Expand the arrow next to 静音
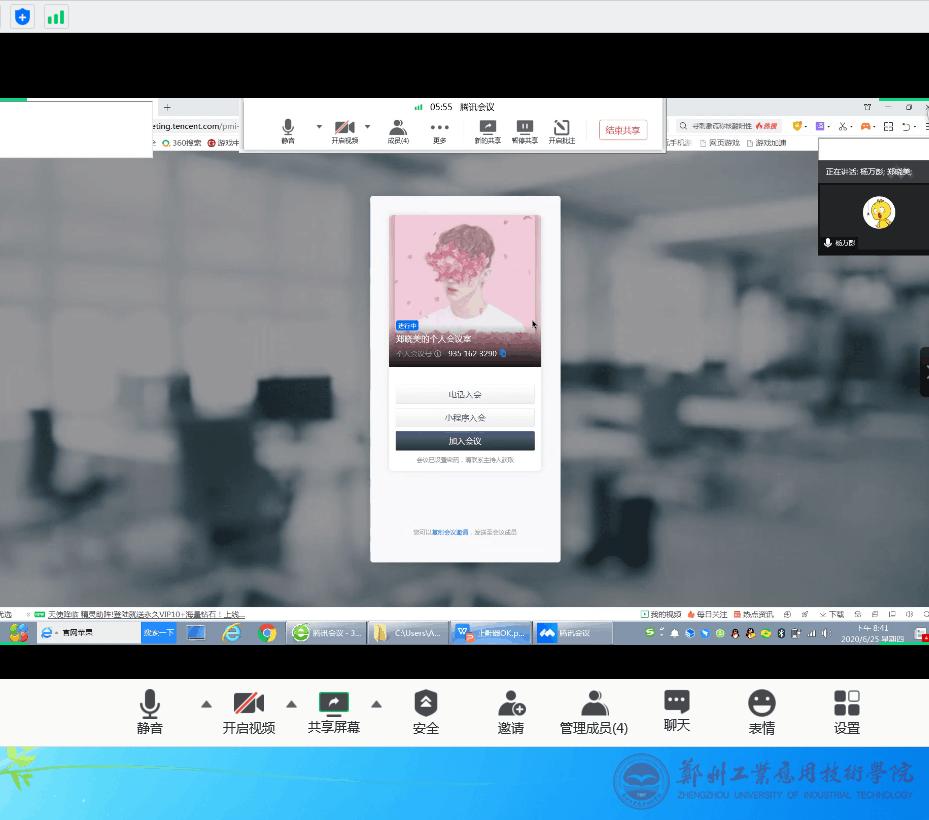The width and height of the screenshot is (929, 820). click(206, 704)
